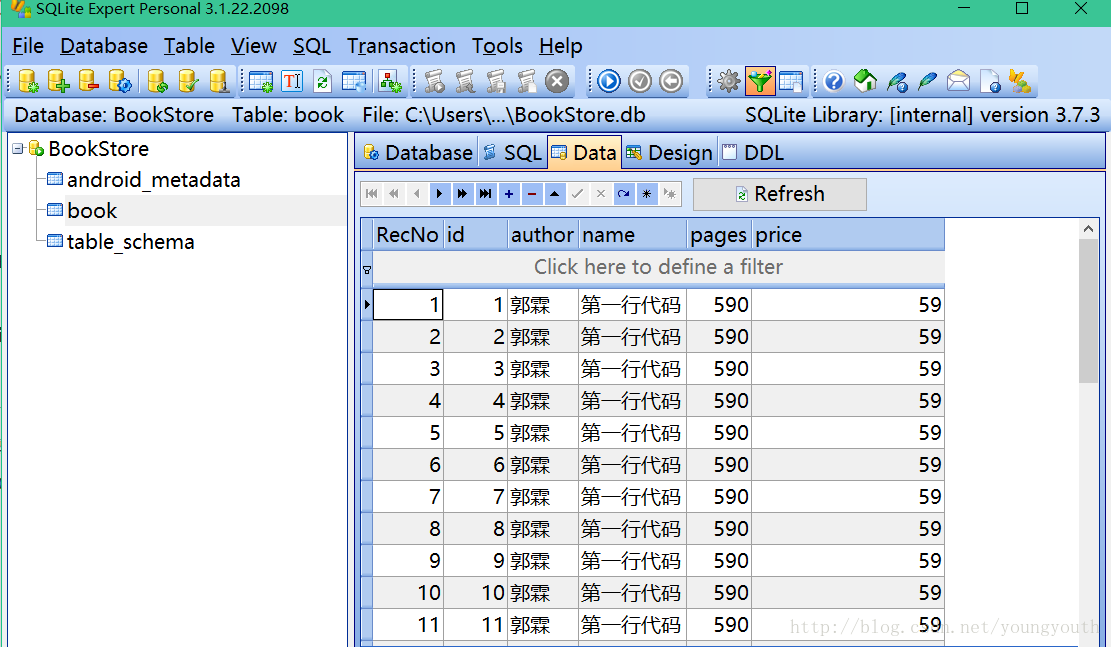Click here to define a filter row
The height and width of the screenshot is (647, 1111).
click(658, 267)
